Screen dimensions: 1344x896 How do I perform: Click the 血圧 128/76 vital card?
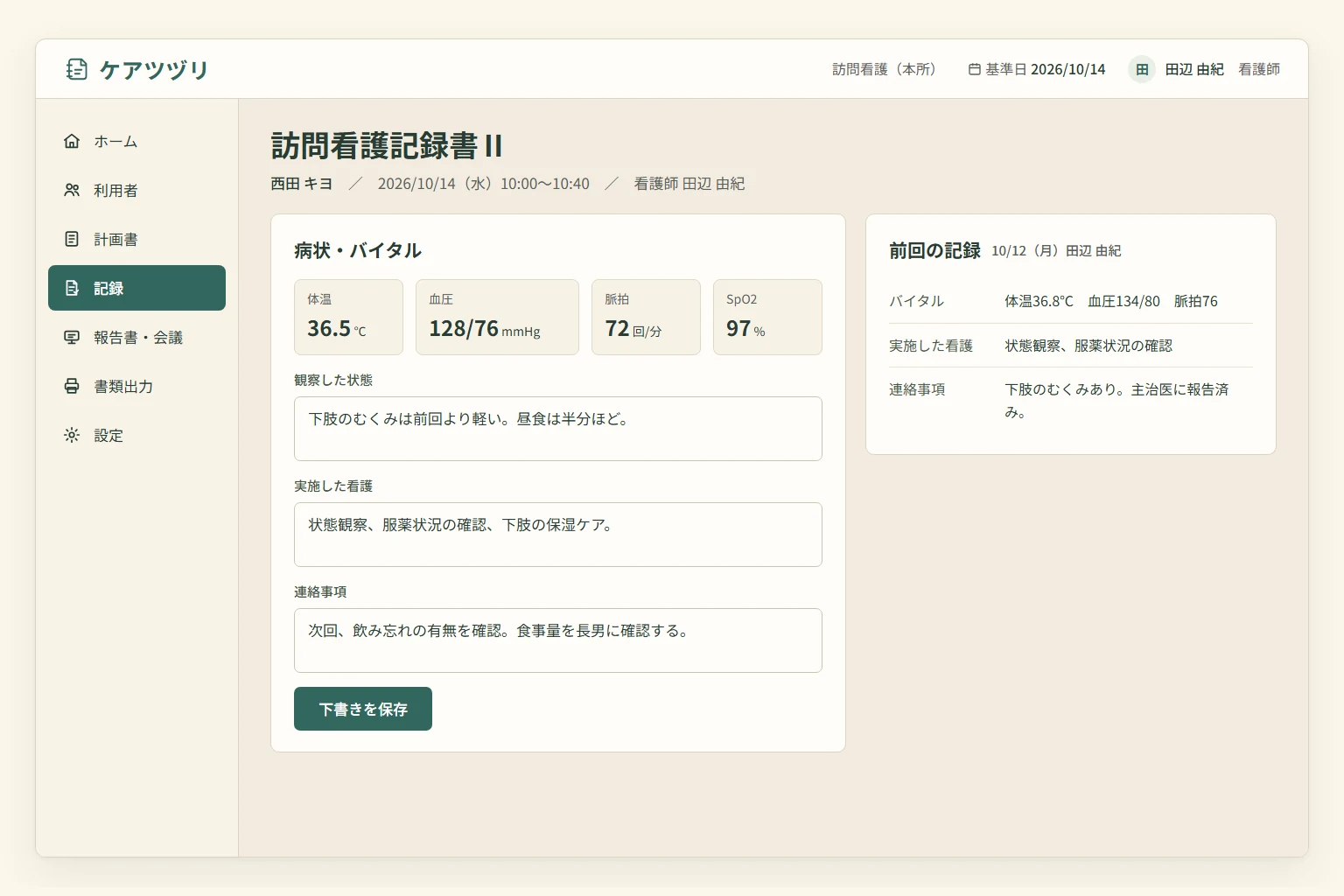497,317
